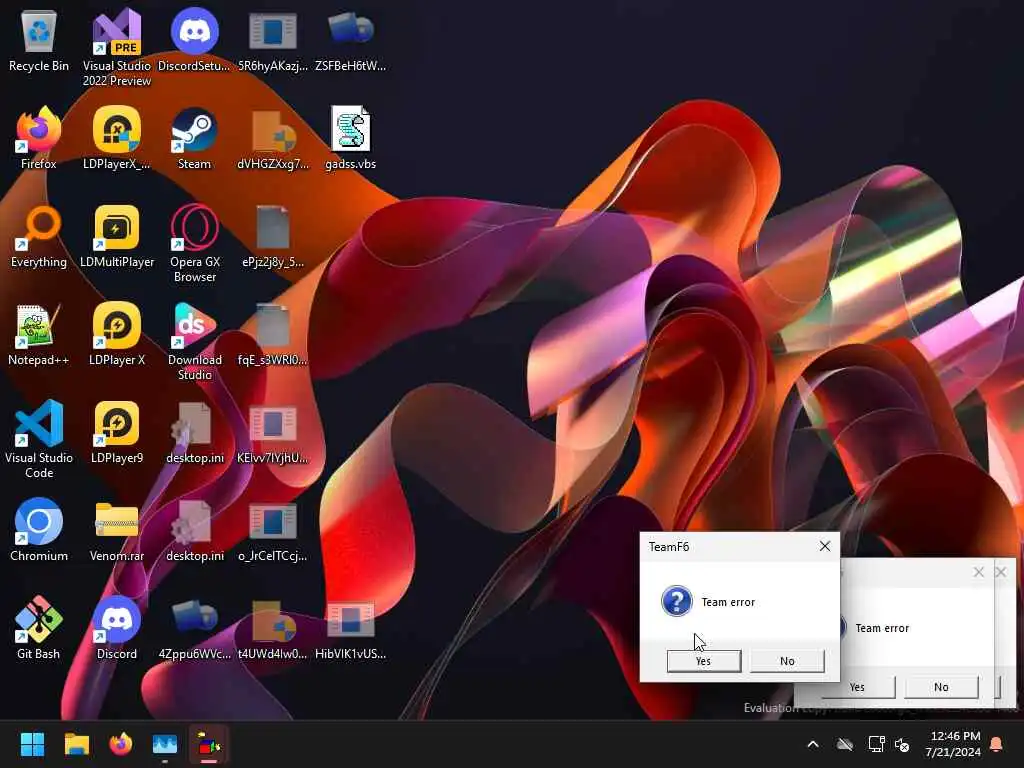Open Firefox from the taskbar
Image resolution: width=1024 pixels, height=768 pixels.
click(121, 744)
